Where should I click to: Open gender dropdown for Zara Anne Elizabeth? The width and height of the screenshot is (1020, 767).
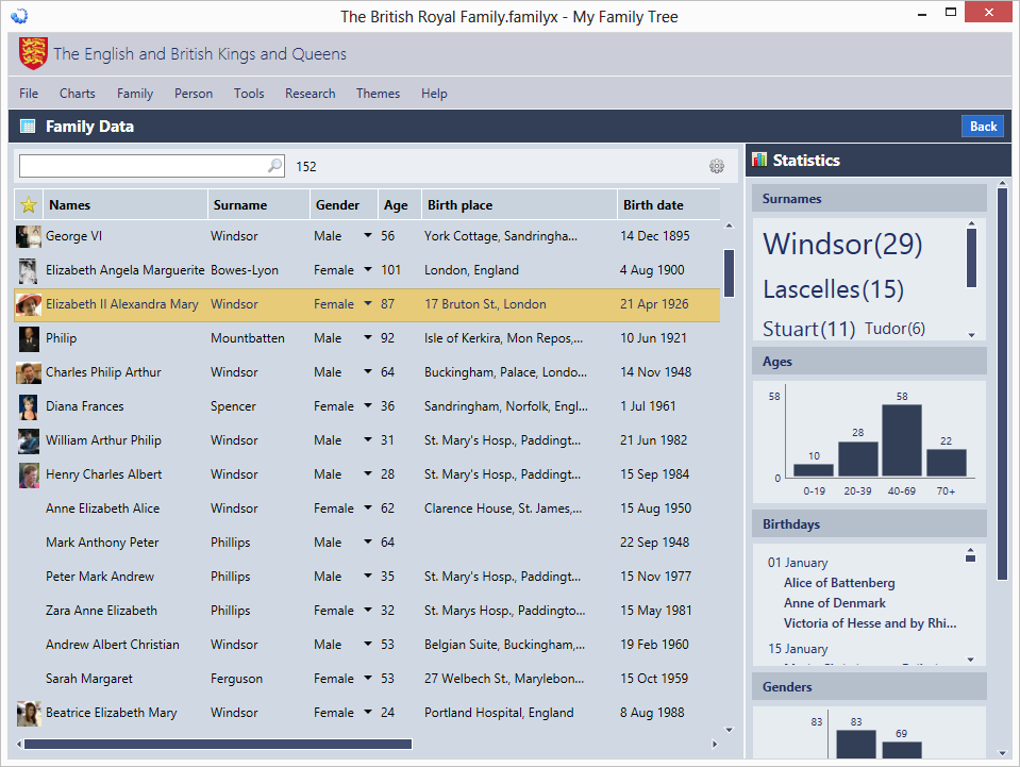point(368,610)
